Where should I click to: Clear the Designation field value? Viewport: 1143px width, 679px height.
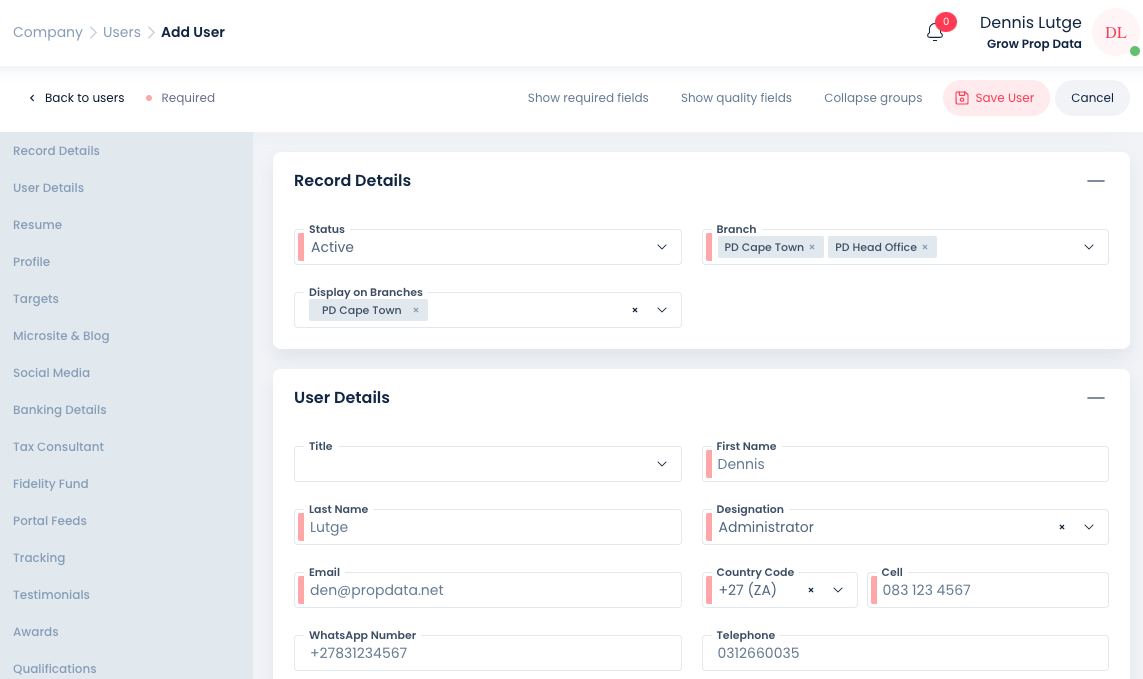click(x=1062, y=527)
